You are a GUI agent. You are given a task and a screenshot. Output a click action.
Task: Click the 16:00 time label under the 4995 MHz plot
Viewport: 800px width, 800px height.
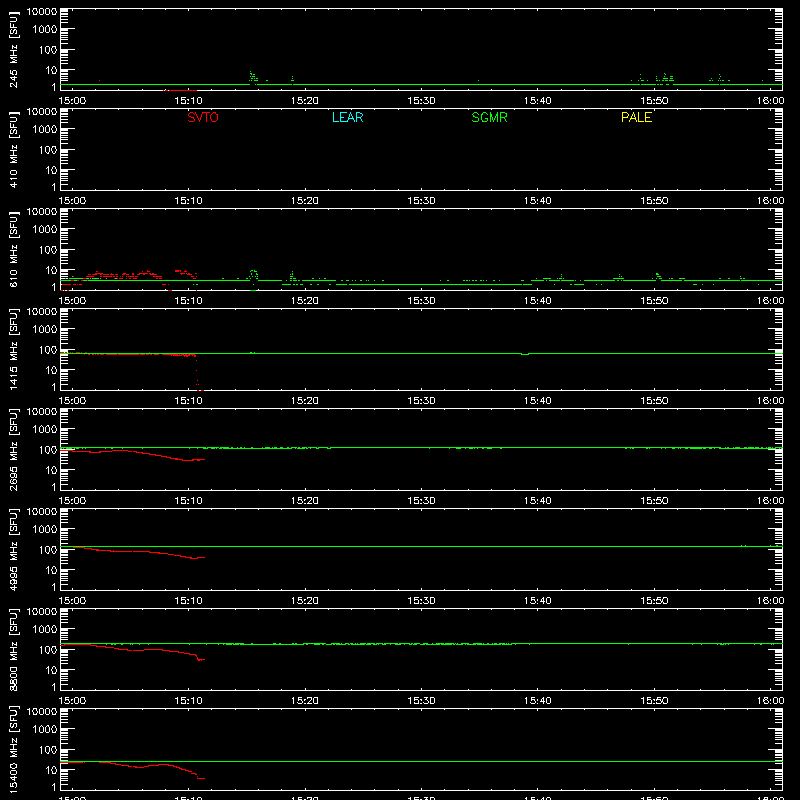[770, 601]
